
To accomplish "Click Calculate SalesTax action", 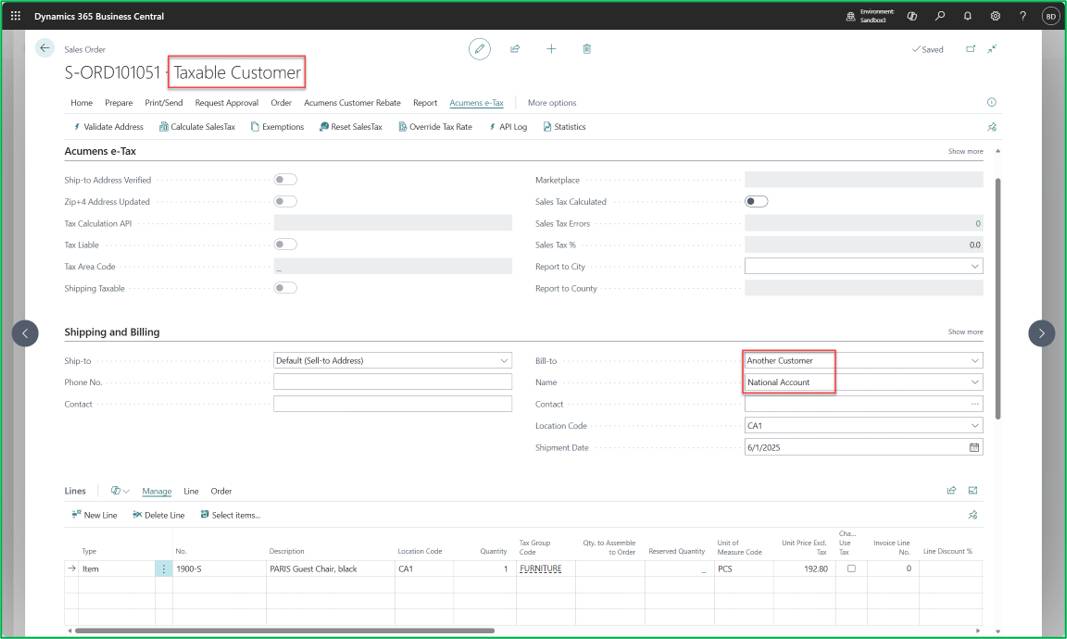I will (197, 127).
